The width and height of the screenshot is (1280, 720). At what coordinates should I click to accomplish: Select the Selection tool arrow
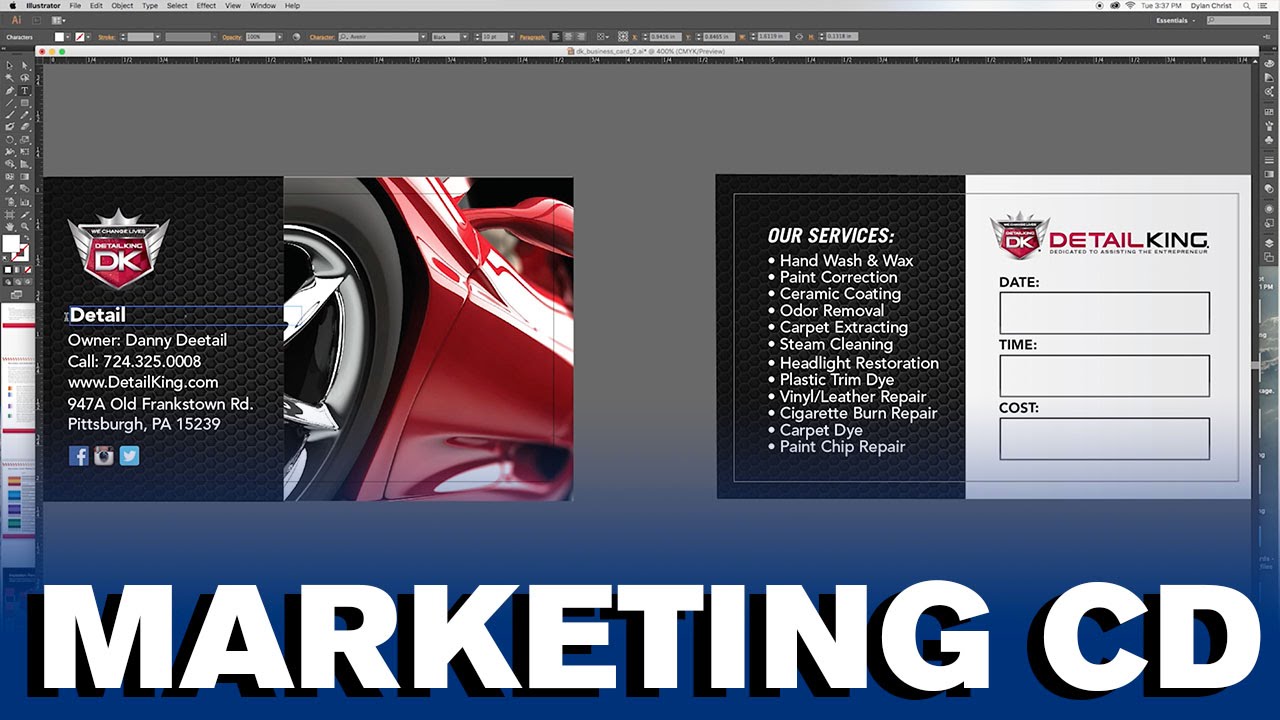coord(10,65)
